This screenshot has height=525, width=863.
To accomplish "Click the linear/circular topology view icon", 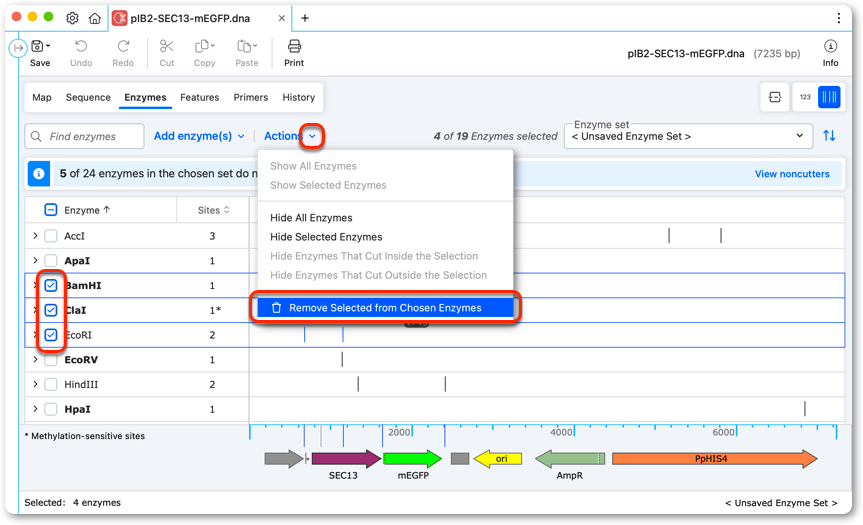I will [775, 97].
